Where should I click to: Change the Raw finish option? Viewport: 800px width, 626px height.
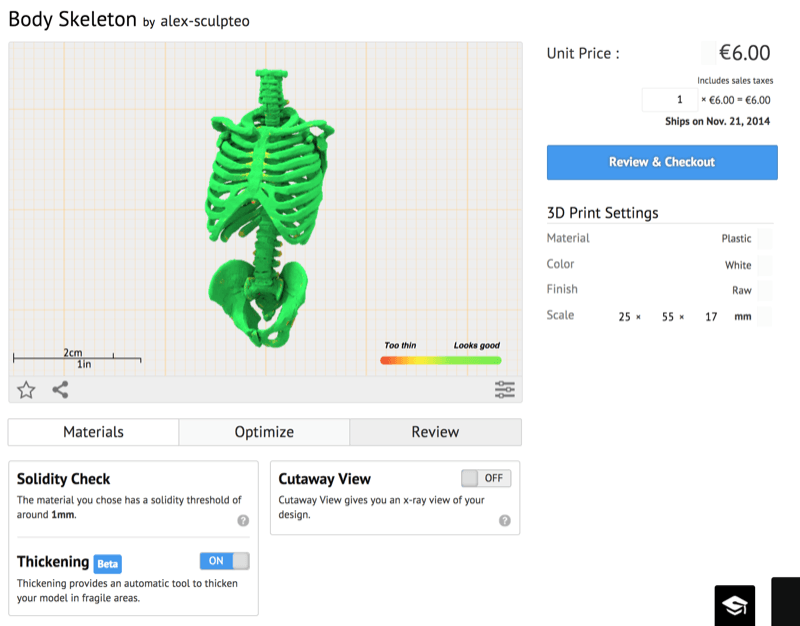coord(743,289)
